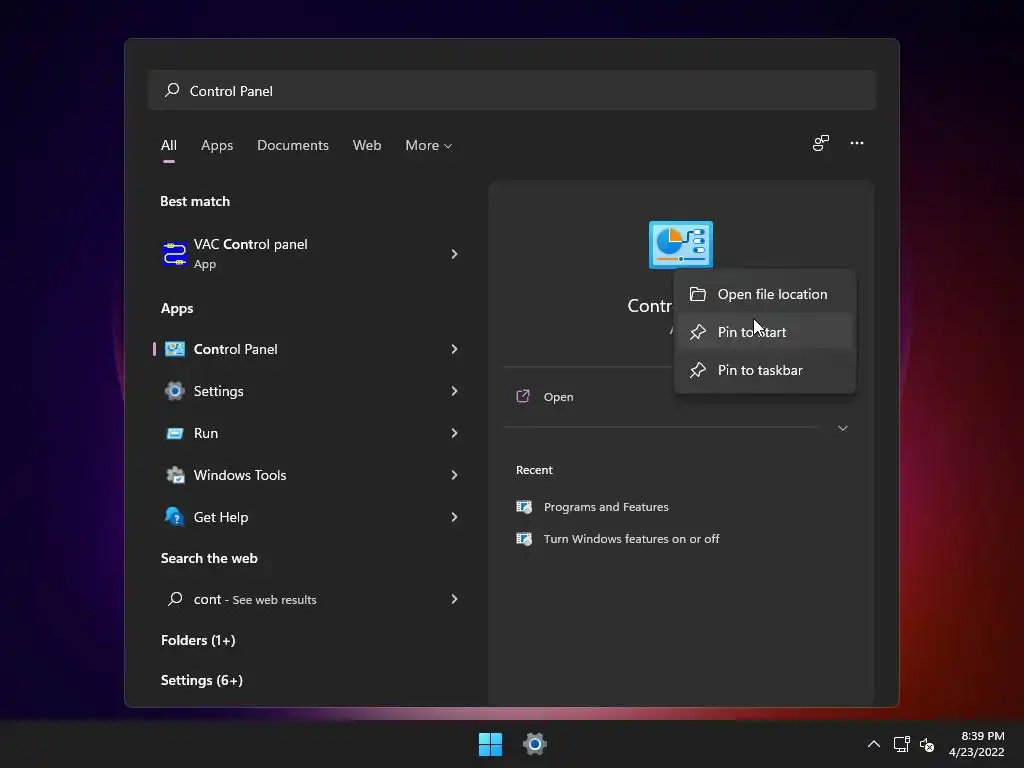This screenshot has width=1024, height=768.
Task: Click the muted volume icon in tray
Action: [927, 744]
